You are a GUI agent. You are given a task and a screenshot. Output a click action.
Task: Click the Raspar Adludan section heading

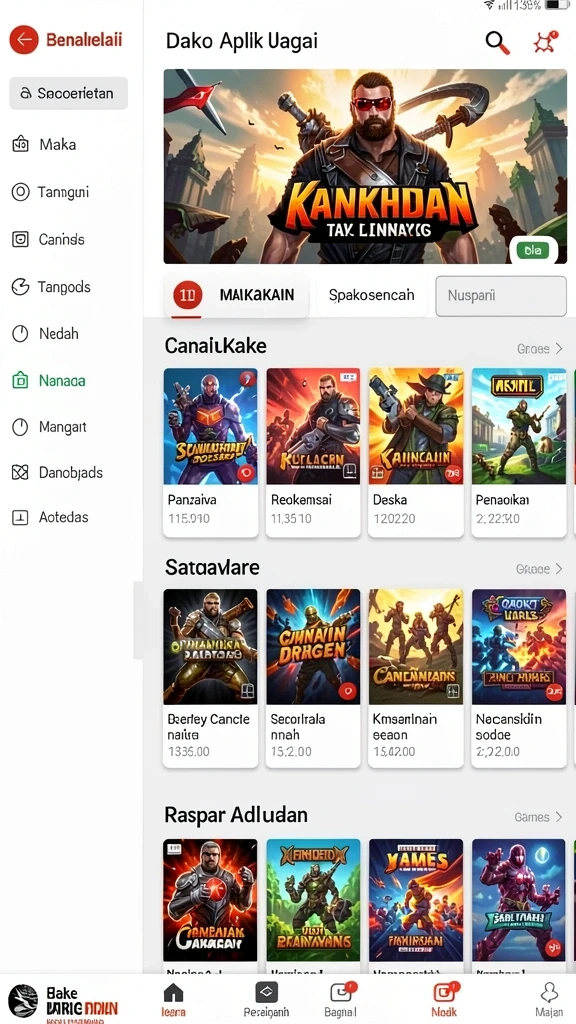tap(236, 815)
